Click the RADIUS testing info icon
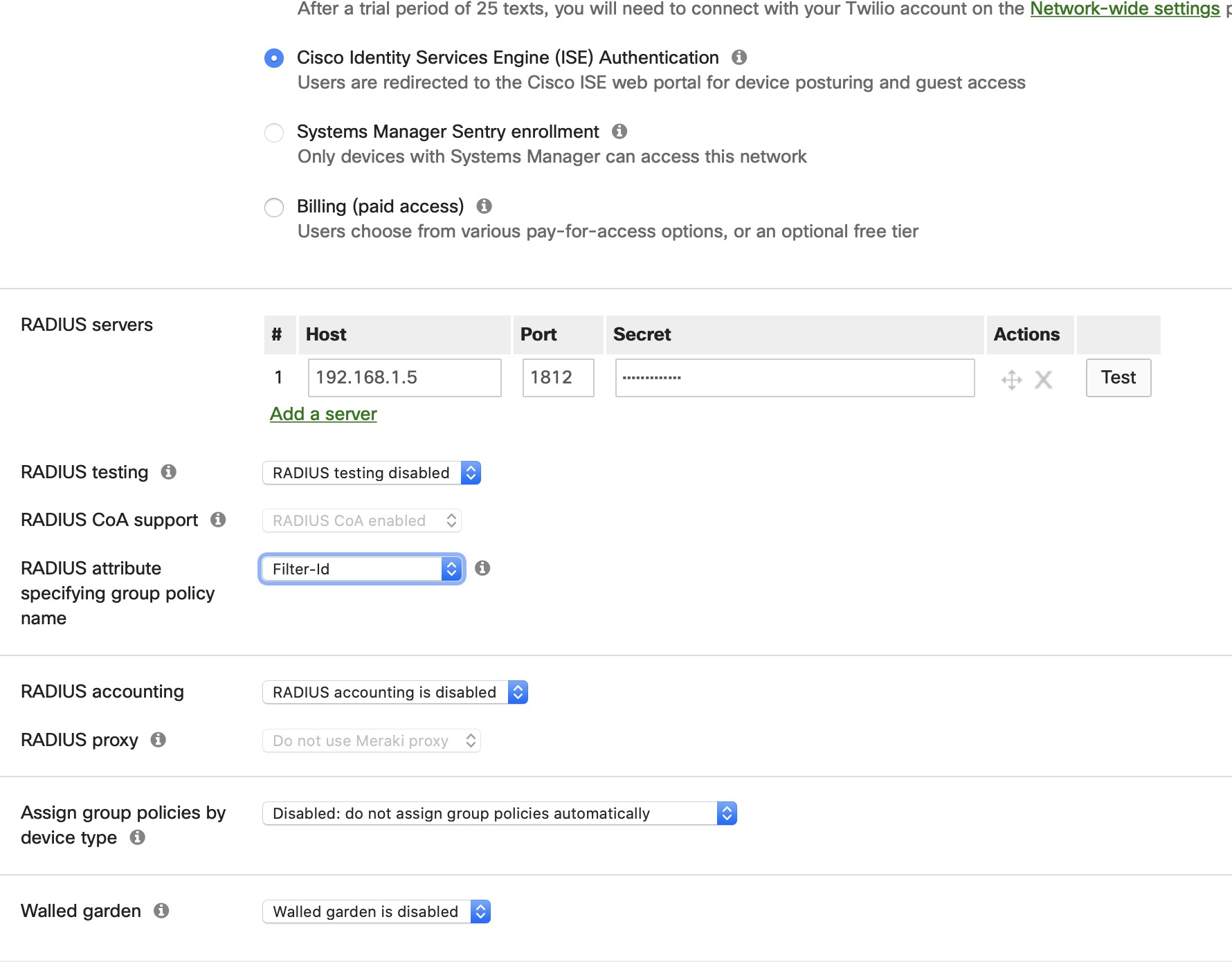Screen dimensions: 1232x980 coord(168,472)
